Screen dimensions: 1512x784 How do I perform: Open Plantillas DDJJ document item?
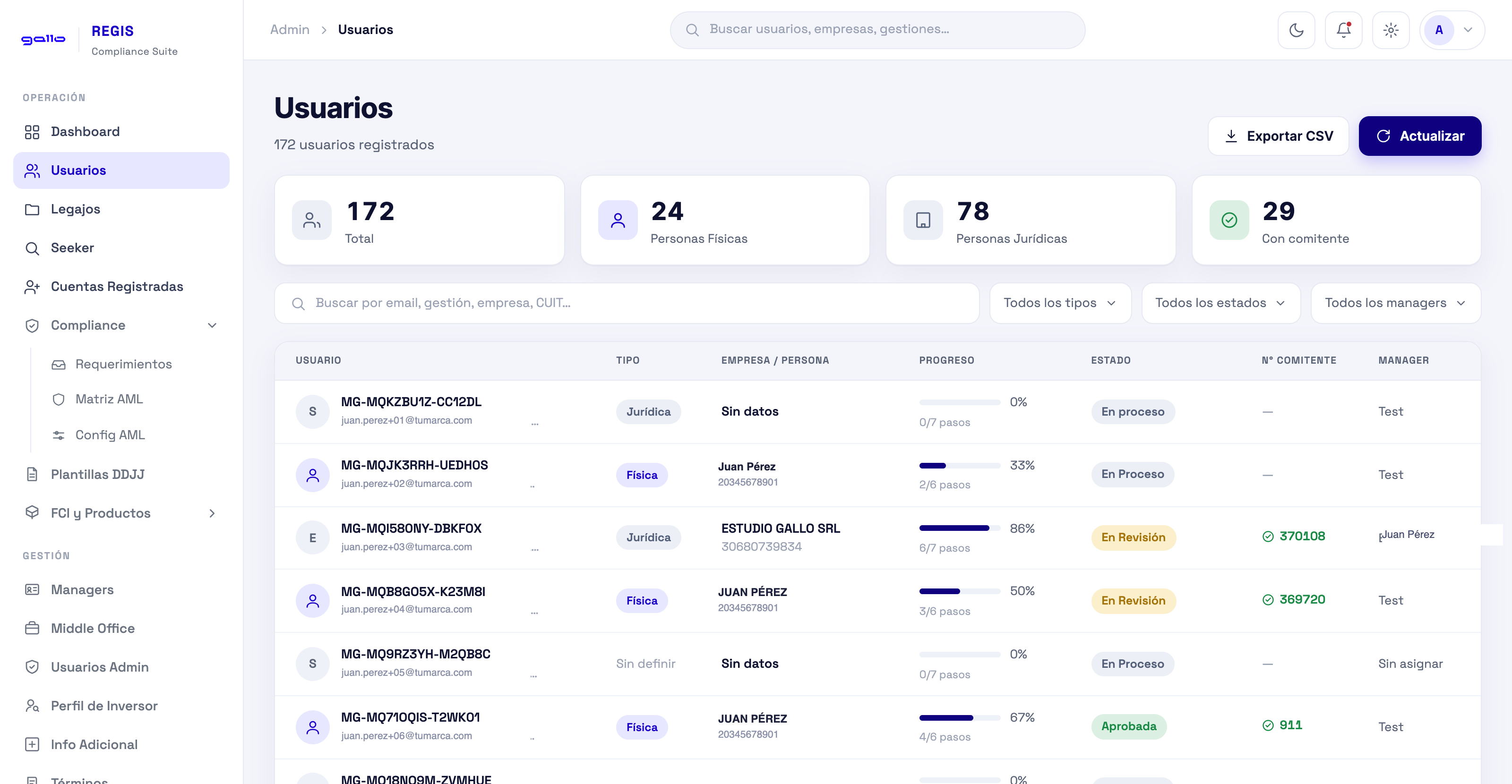[121, 474]
